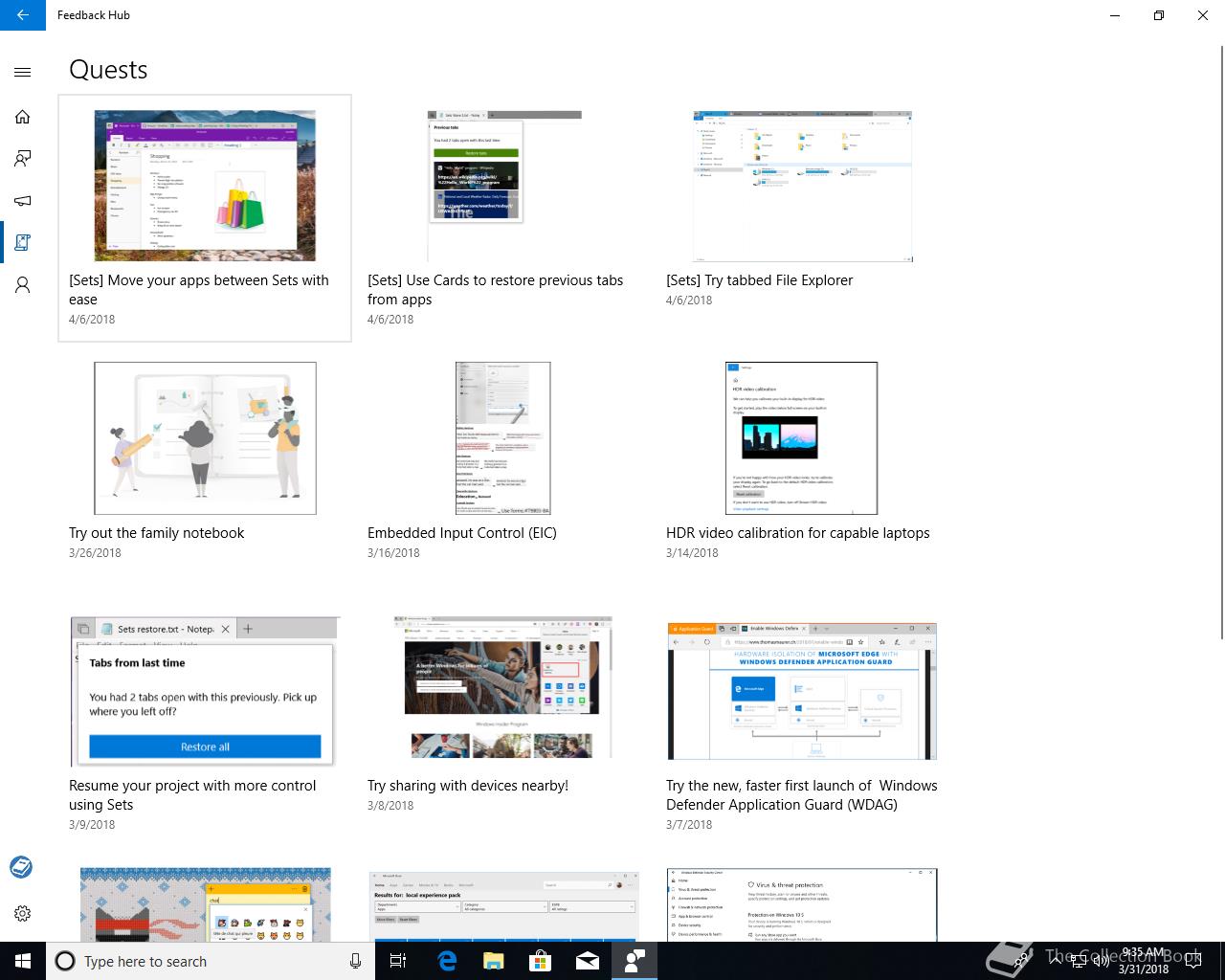
Task: Open the Feedback section icon
Action: coord(23,159)
